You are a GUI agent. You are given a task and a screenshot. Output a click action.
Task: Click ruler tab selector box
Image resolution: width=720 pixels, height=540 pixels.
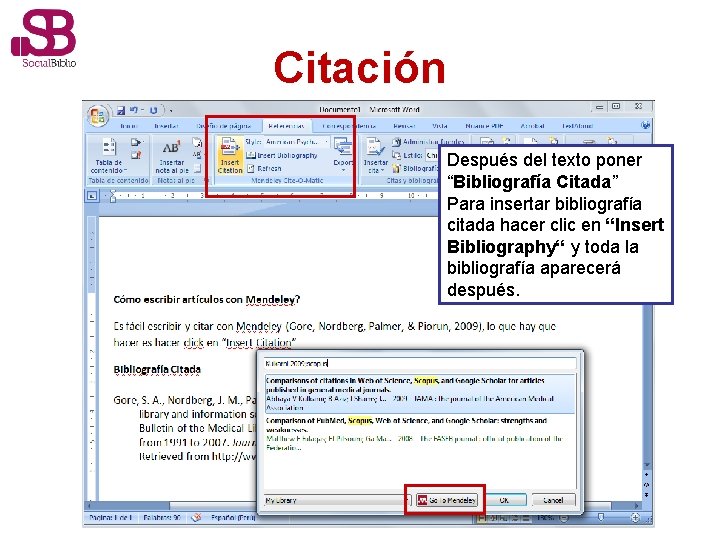coord(92,196)
